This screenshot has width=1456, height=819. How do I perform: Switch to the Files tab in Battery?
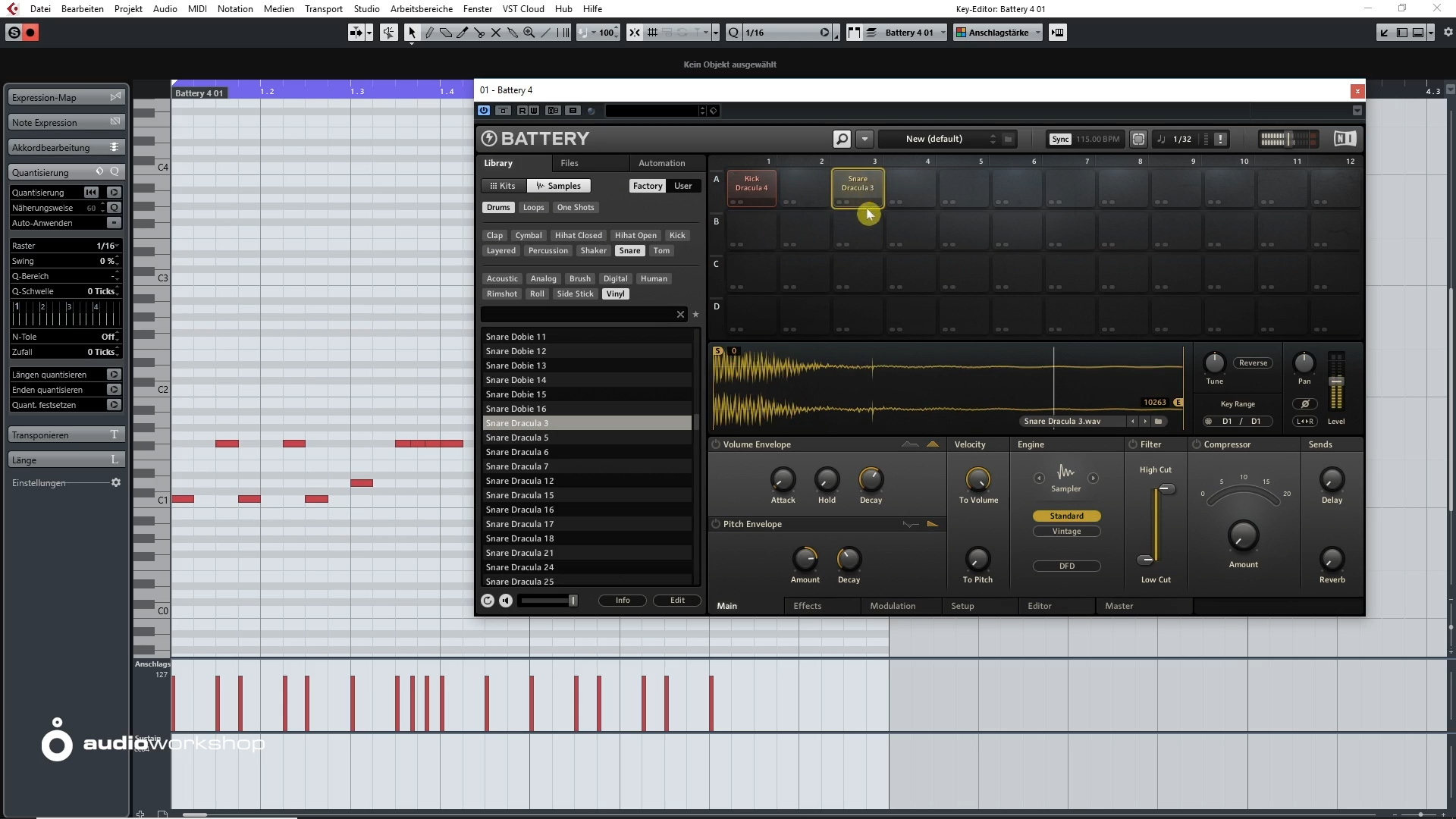coord(570,163)
